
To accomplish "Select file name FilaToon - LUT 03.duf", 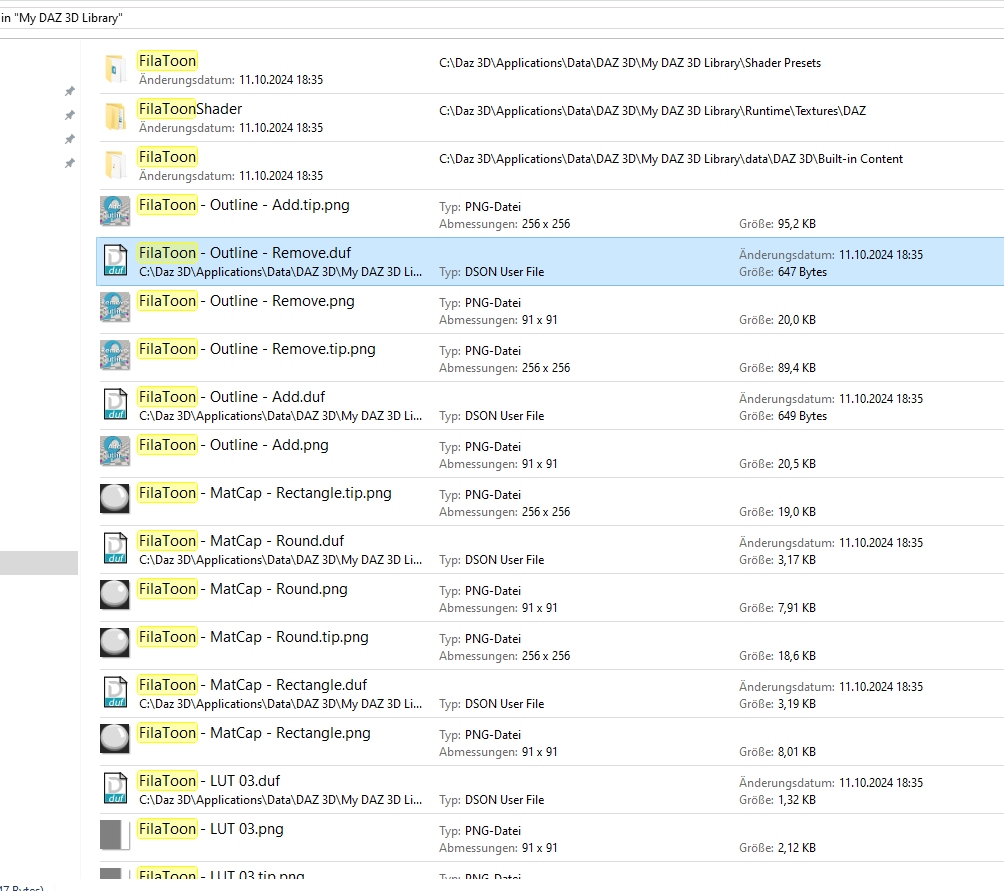I will pyautogui.click(x=209, y=781).
